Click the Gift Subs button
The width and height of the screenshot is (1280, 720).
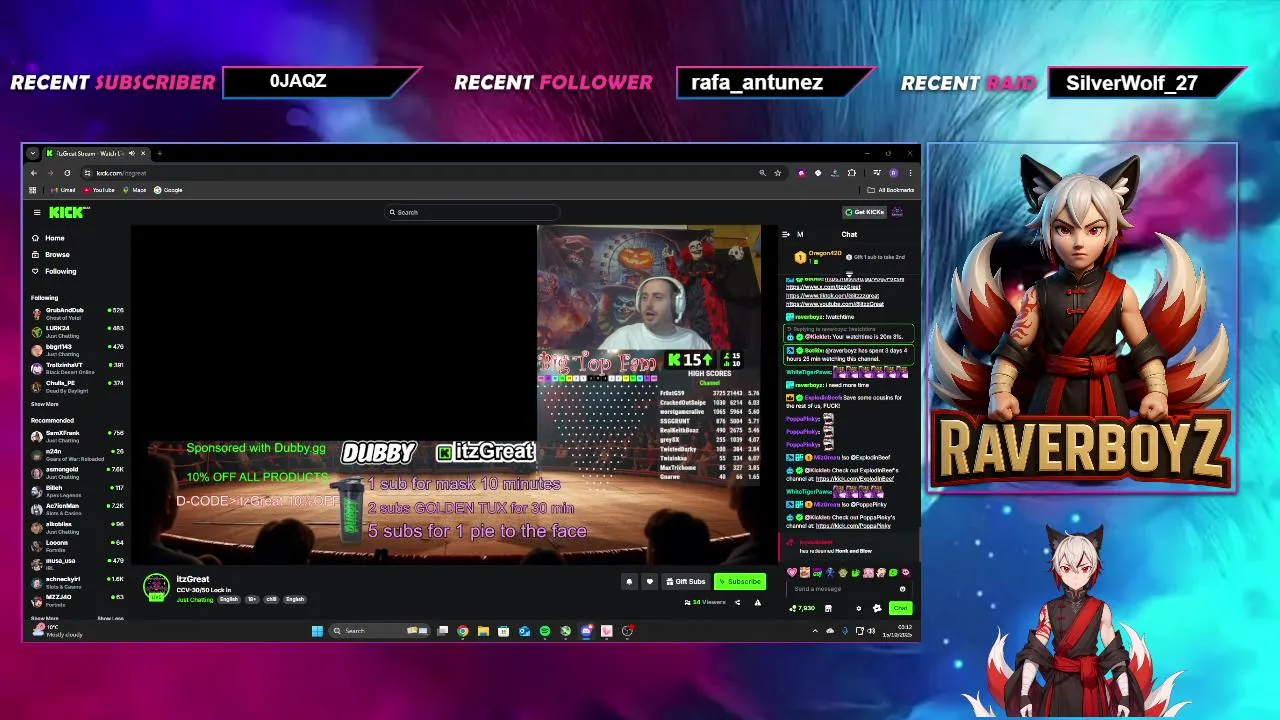686,582
